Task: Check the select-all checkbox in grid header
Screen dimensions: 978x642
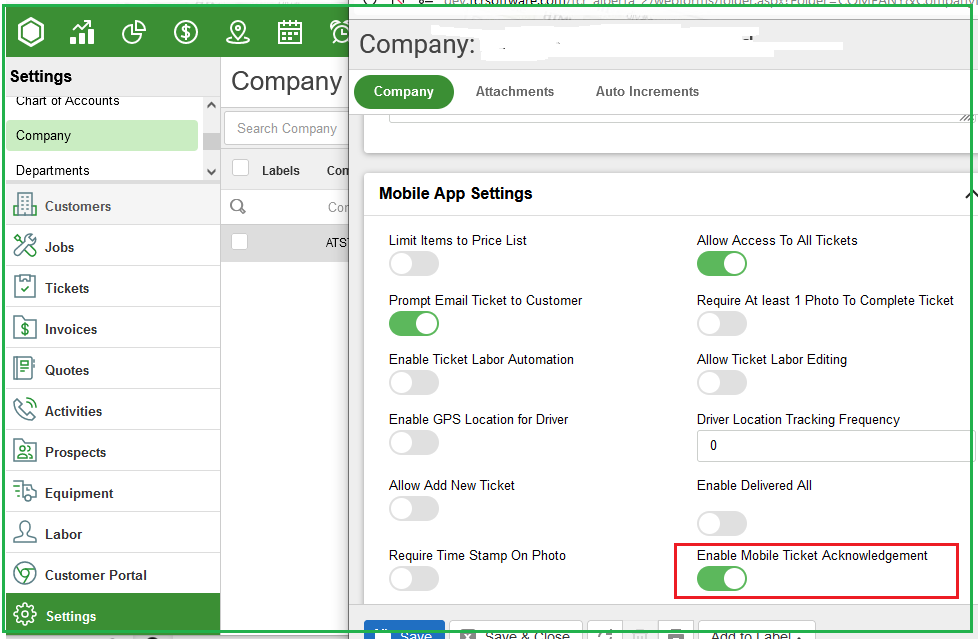Action: [x=240, y=168]
